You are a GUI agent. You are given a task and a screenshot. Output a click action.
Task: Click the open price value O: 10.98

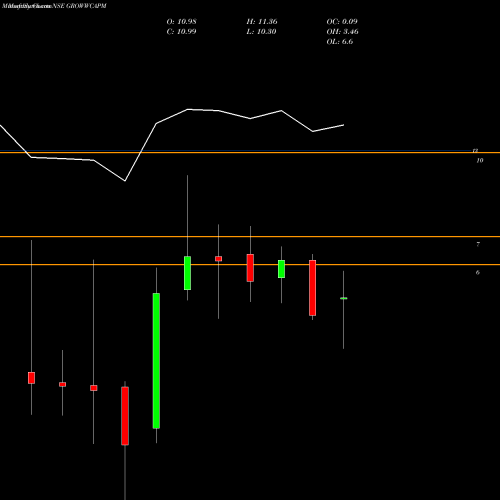point(181,22)
